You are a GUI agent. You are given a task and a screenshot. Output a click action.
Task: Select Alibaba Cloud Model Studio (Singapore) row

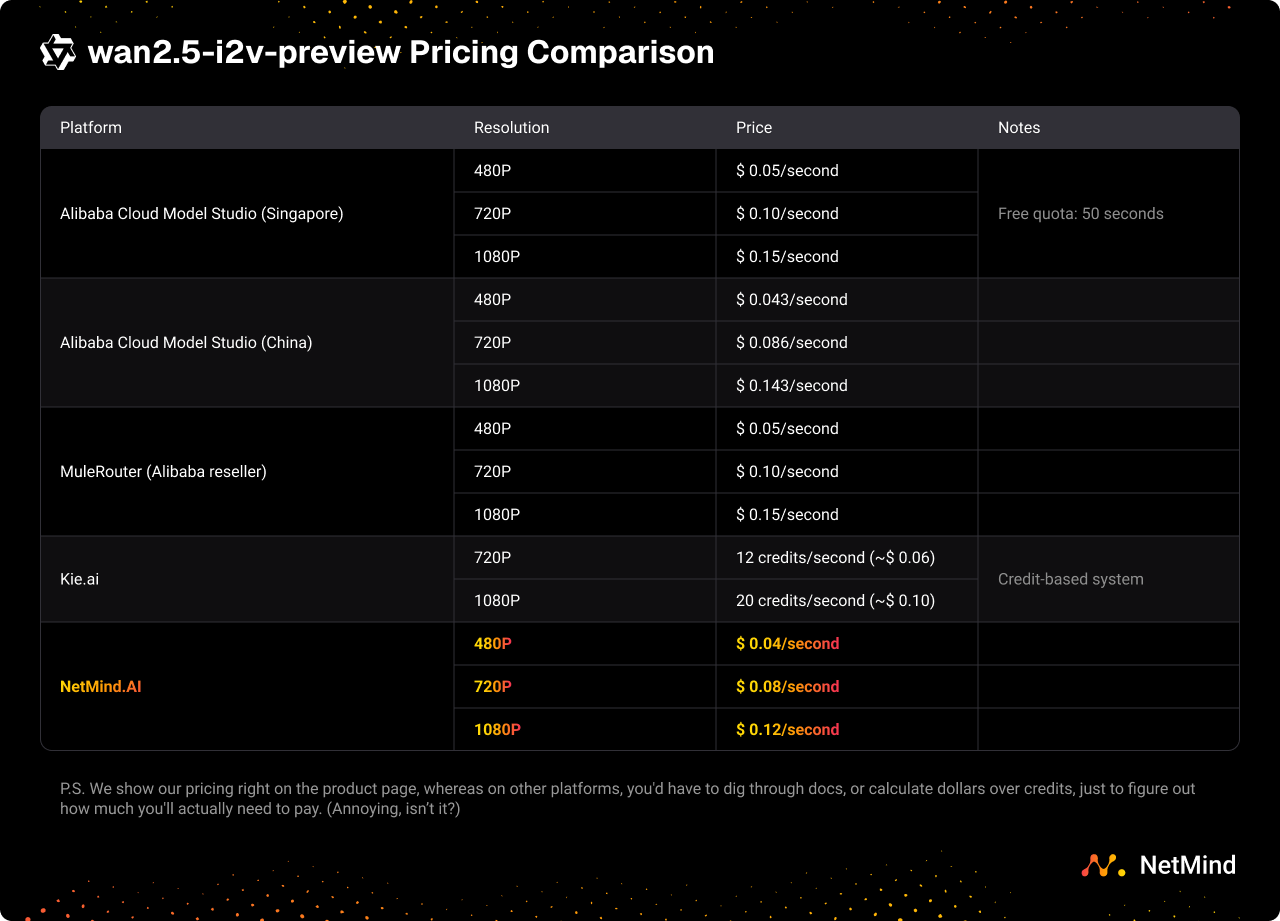(201, 214)
